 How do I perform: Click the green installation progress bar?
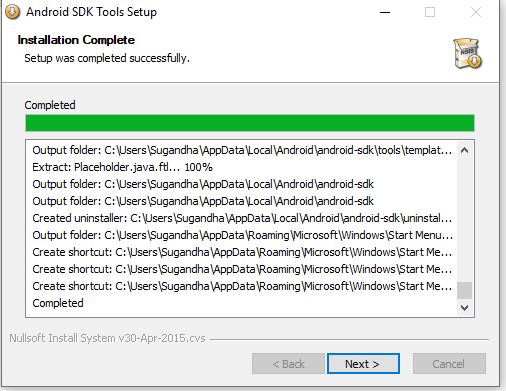point(250,123)
